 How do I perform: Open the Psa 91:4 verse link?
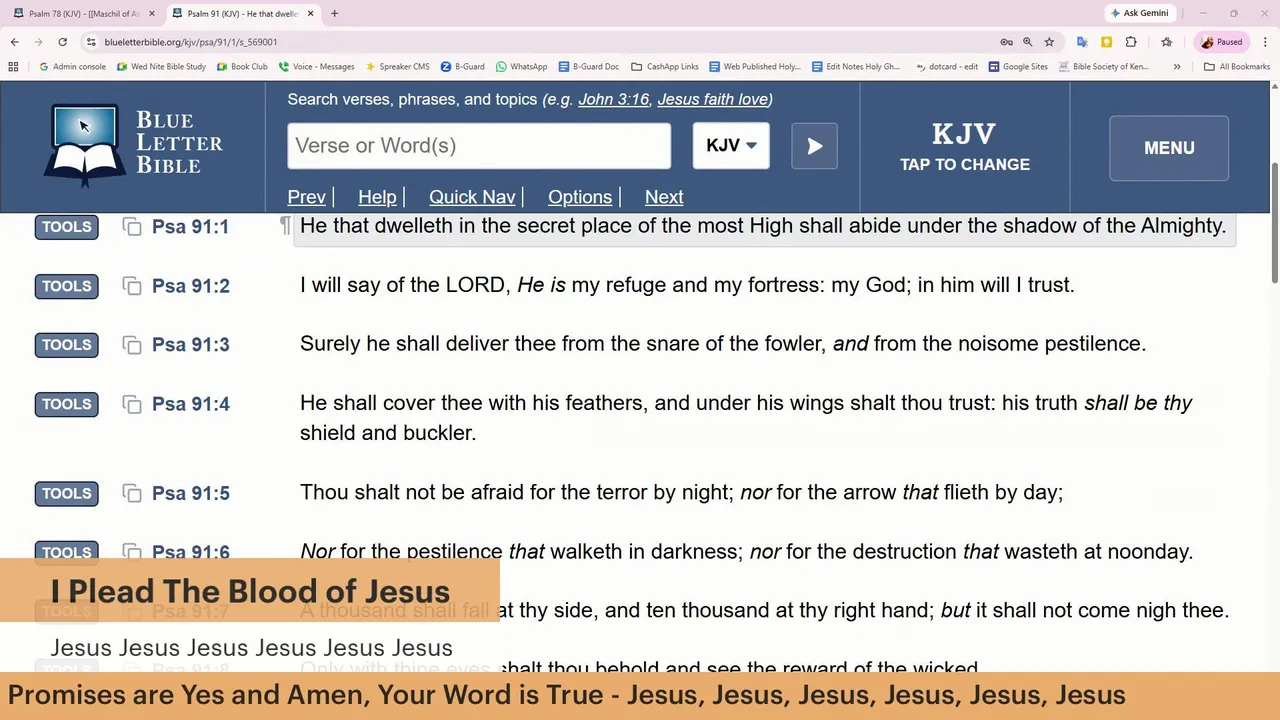[190, 404]
